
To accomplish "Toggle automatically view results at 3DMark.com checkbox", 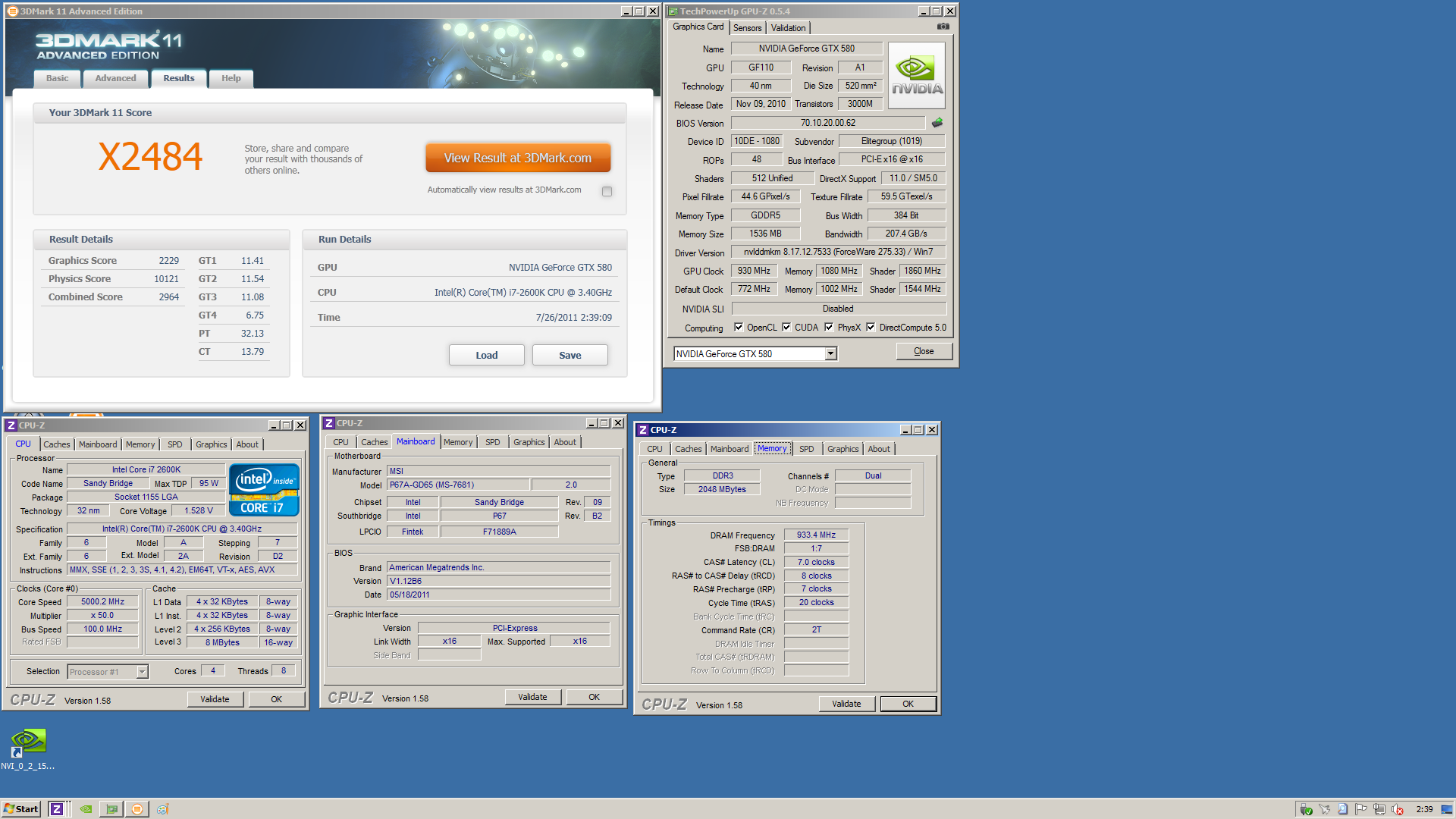I will [607, 191].
